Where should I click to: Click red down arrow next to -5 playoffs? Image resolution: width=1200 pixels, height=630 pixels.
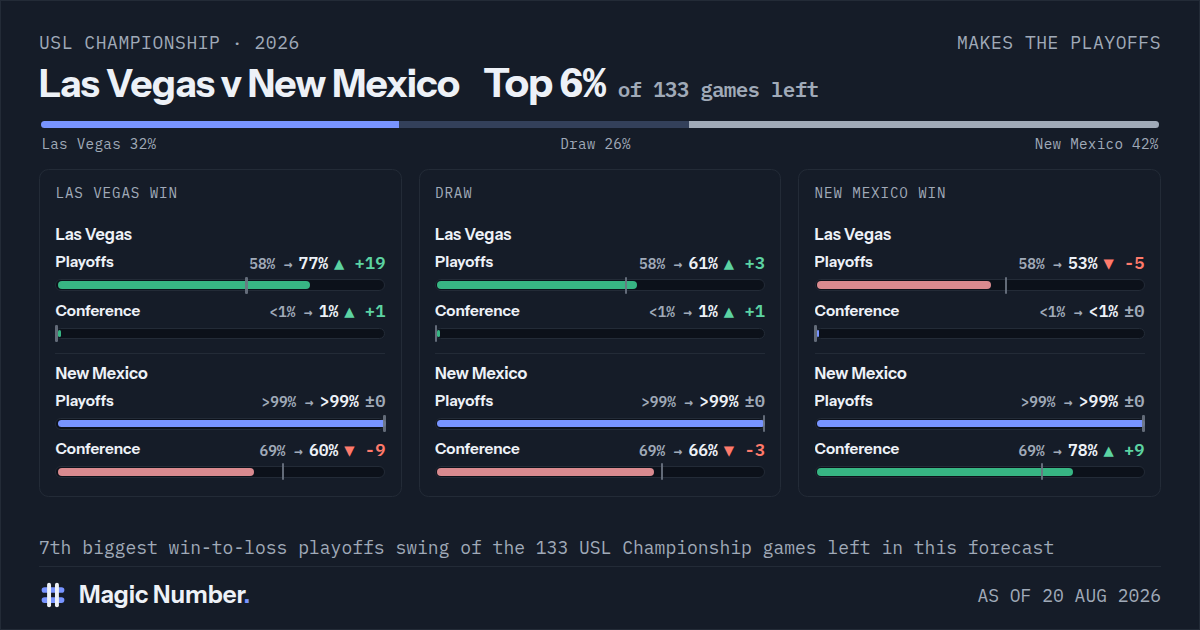(x=1108, y=264)
